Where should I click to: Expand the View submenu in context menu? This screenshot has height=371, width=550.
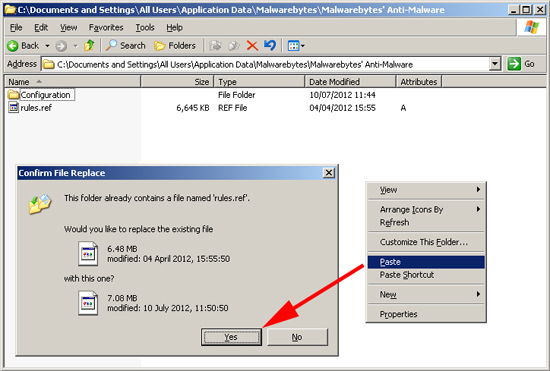(x=478, y=189)
